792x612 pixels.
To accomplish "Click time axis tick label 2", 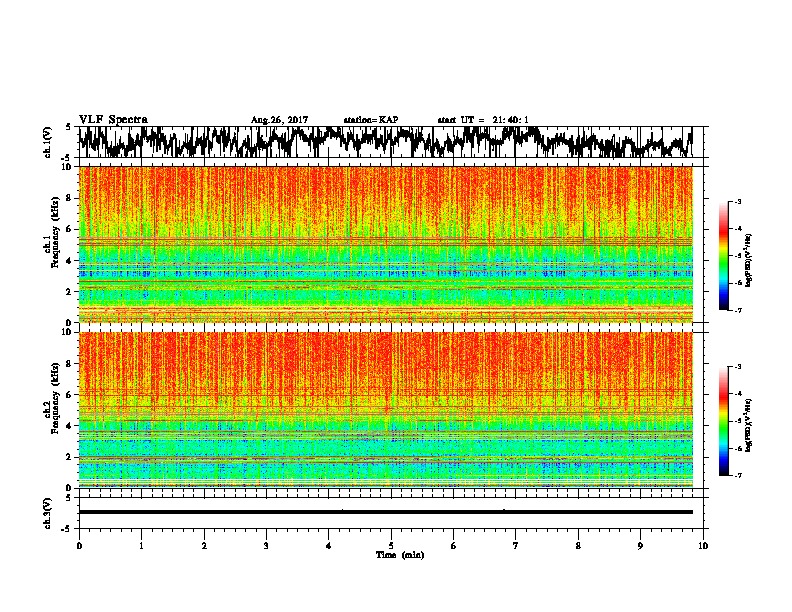I will pos(204,546).
